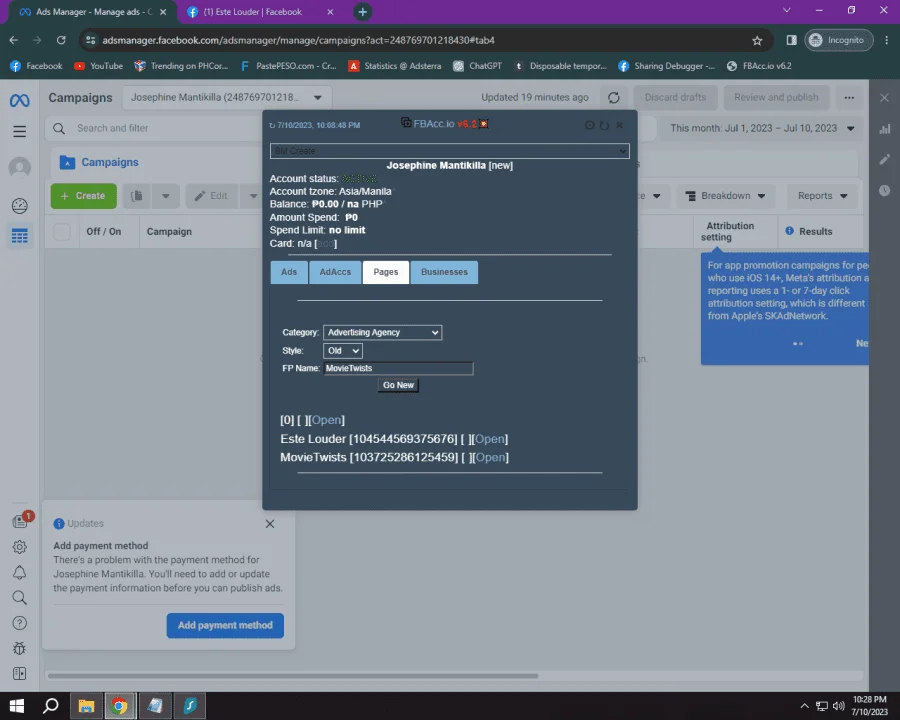Viewport: 900px width, 720px height.
Task: Click the 'add' card link
Action: [325, 243]
